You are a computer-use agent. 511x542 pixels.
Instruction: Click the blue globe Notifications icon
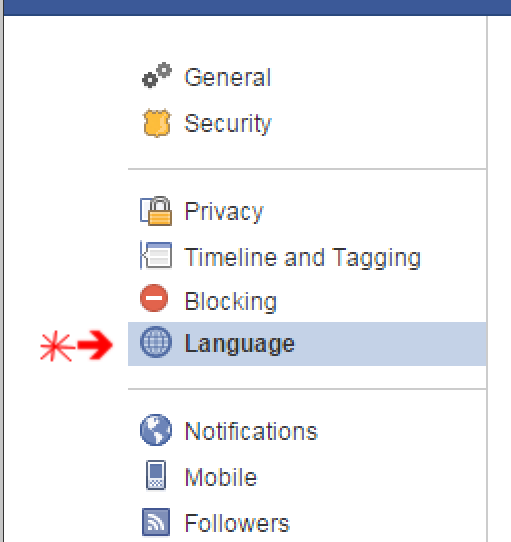pos(156,430)
